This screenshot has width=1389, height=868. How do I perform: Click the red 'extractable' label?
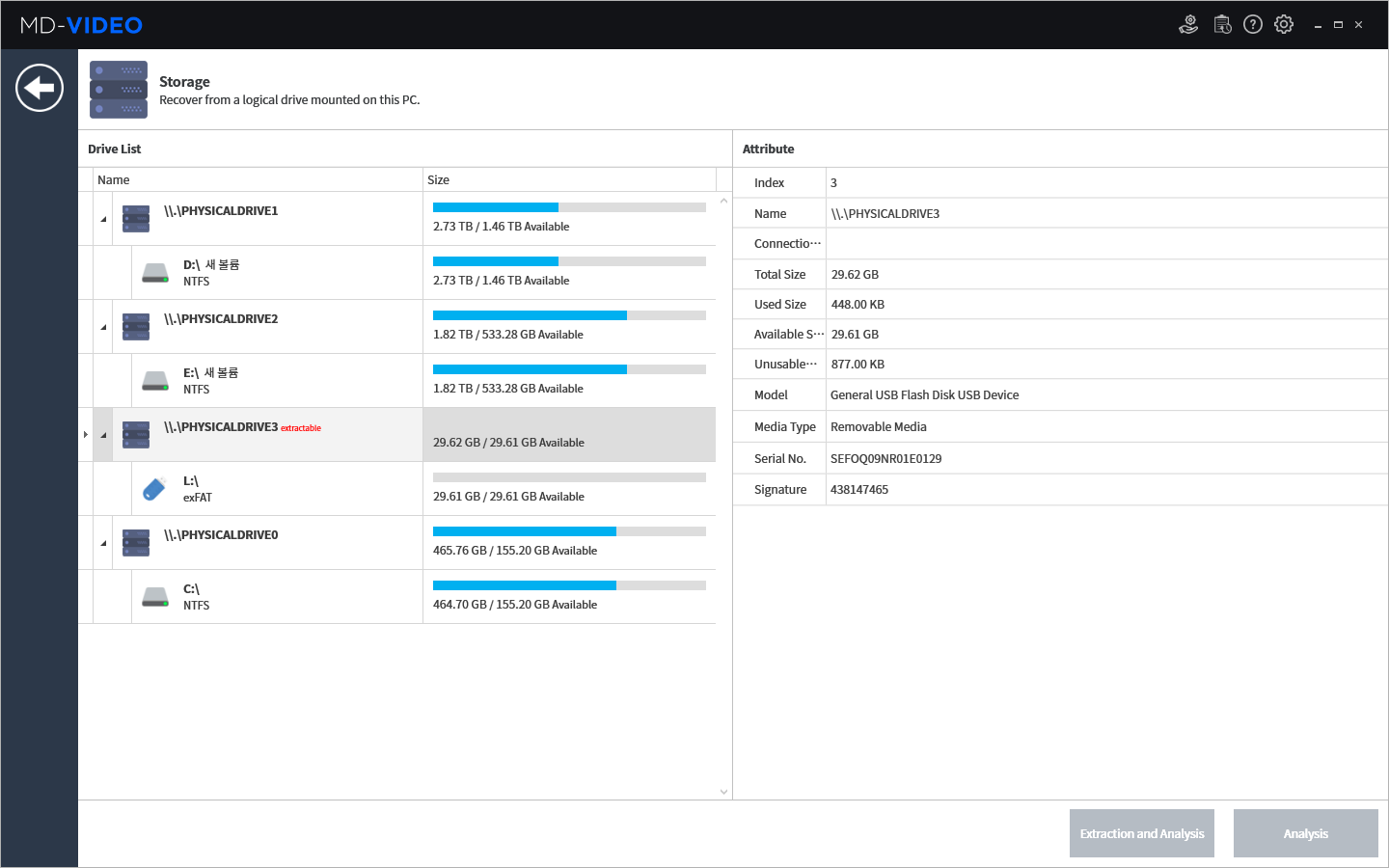click(x=301, y=428)
